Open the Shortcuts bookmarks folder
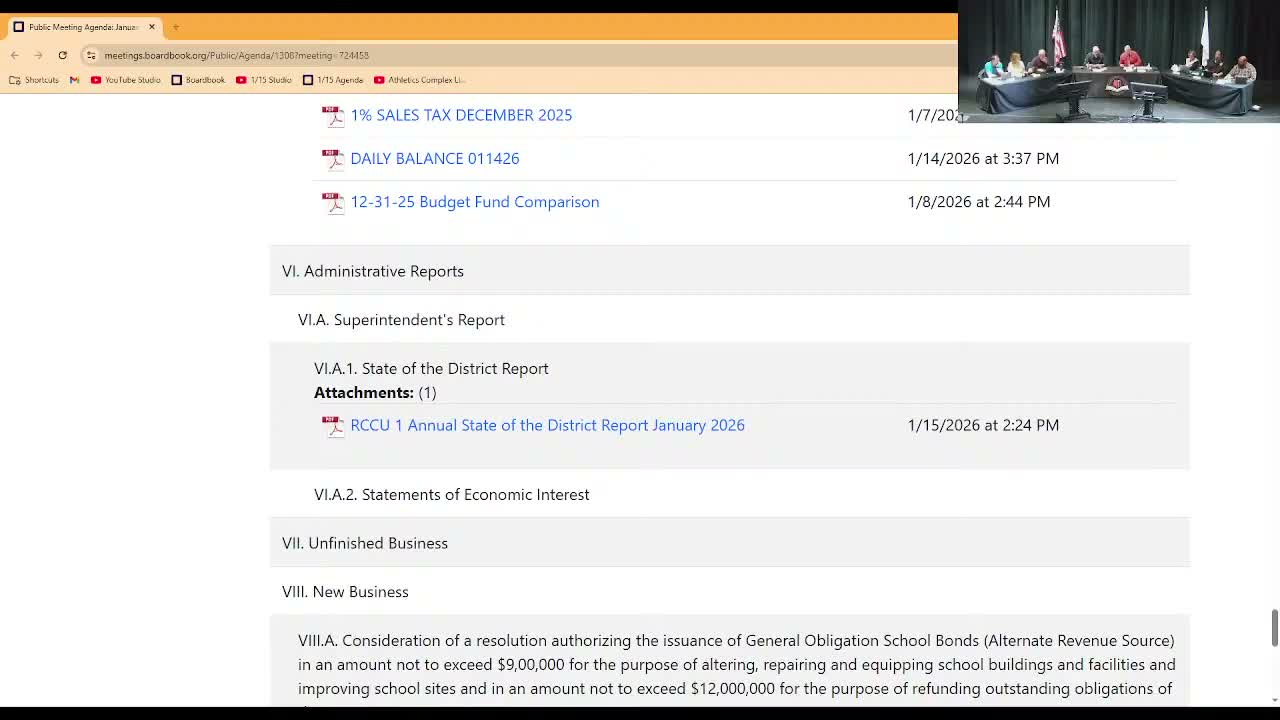1280x720 pixels. [34, 80]
